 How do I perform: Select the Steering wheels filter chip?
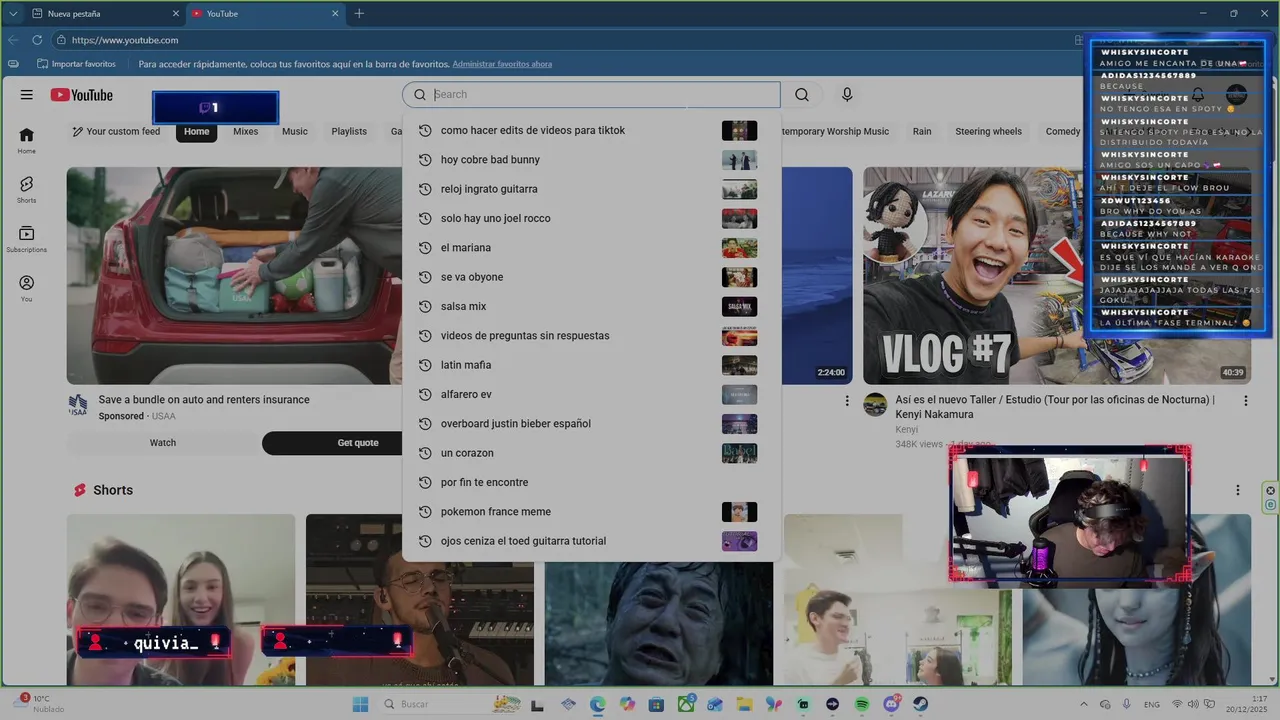(x=988, y=132)
